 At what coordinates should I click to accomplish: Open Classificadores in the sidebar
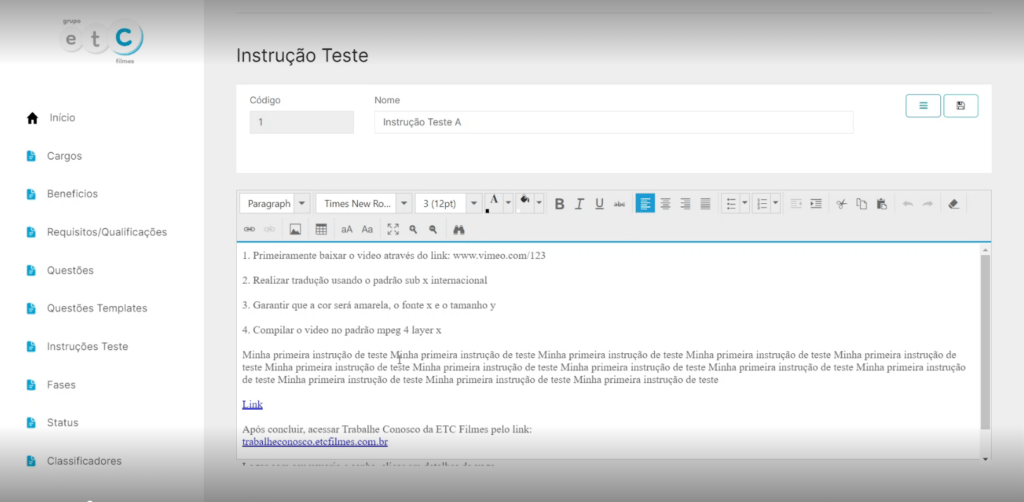pyautogui.click(x=84, y=461)
